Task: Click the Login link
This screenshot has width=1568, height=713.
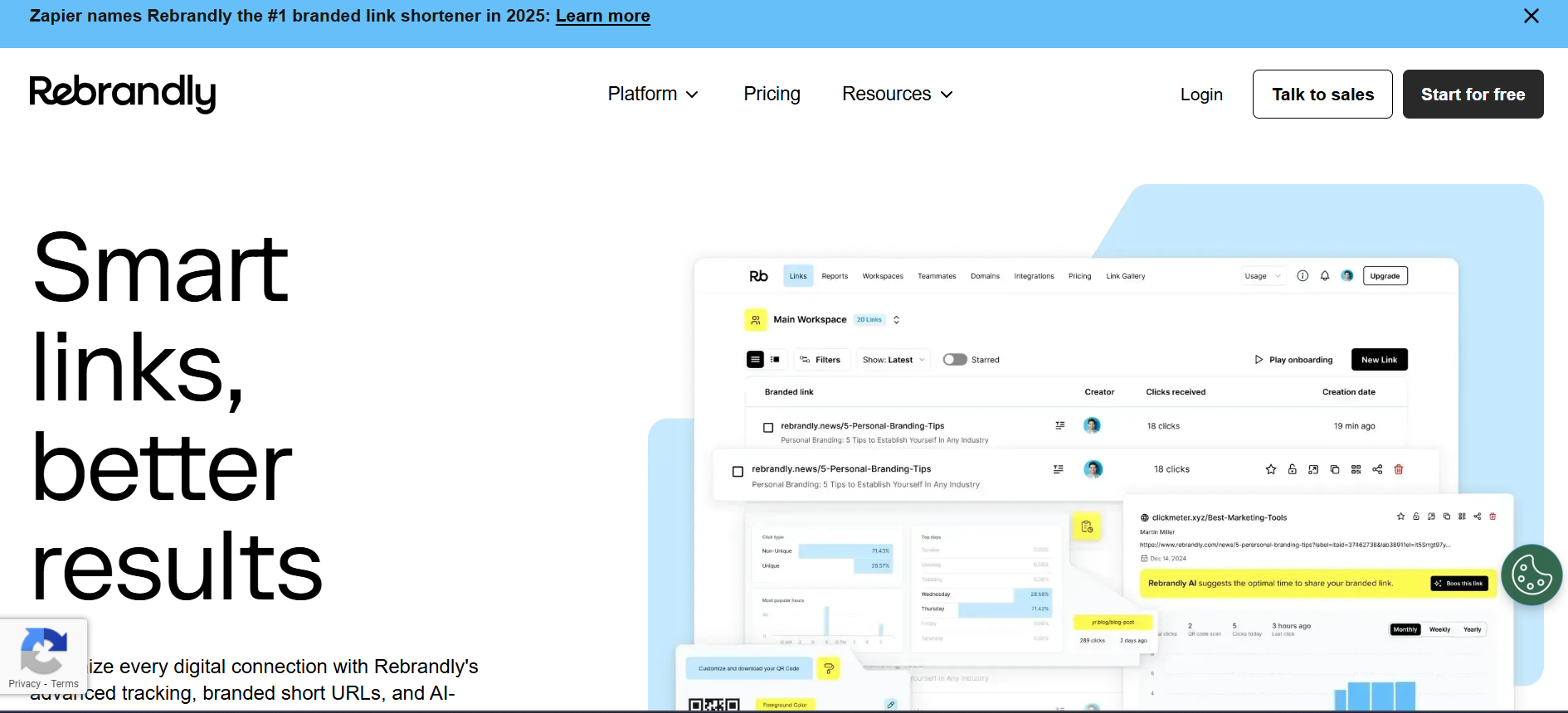Action: (1201, 95)
